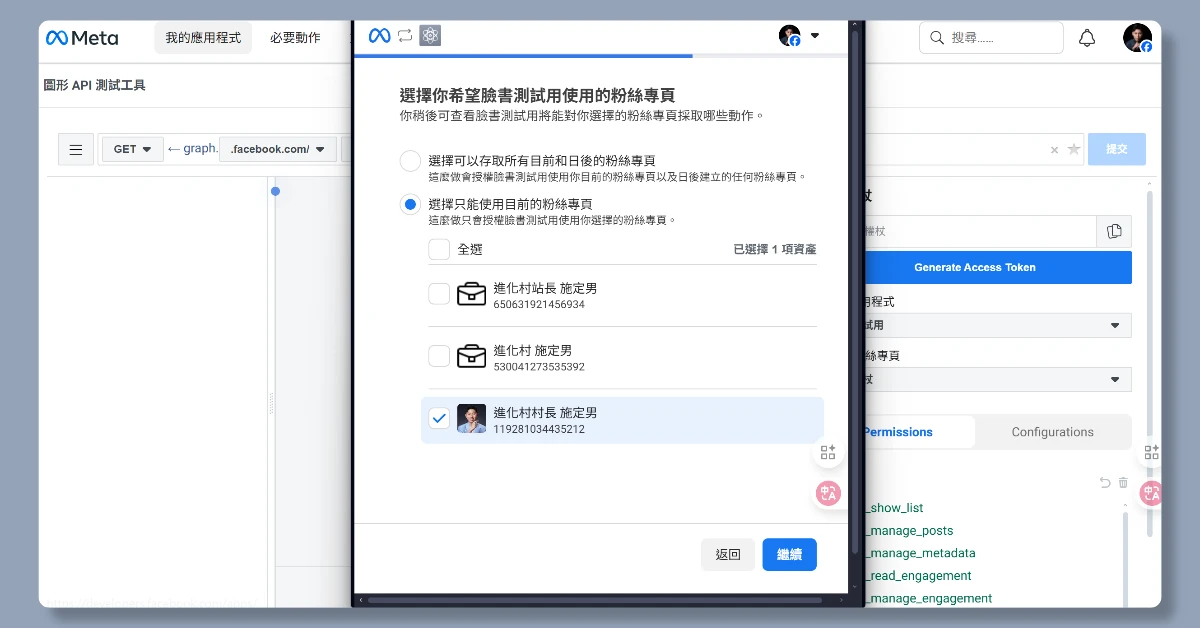This screenshot has width=1200, height=628.
Task: Click the 提交 submit button
Action: (1117, 149)
